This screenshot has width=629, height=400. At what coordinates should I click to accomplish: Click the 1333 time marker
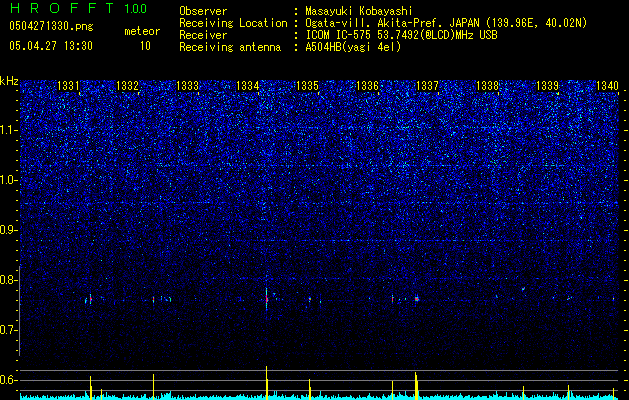187,86
